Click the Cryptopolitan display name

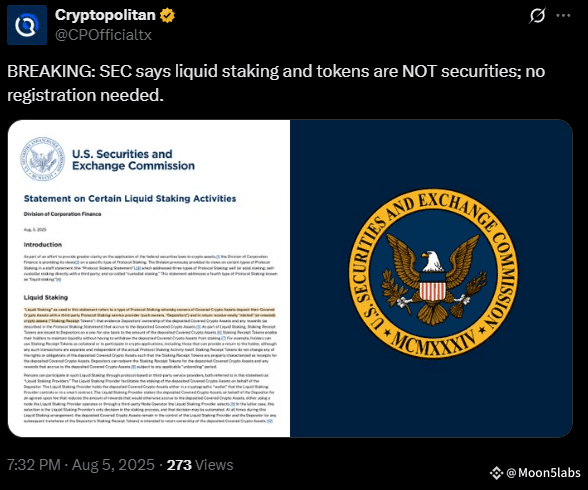105,15
